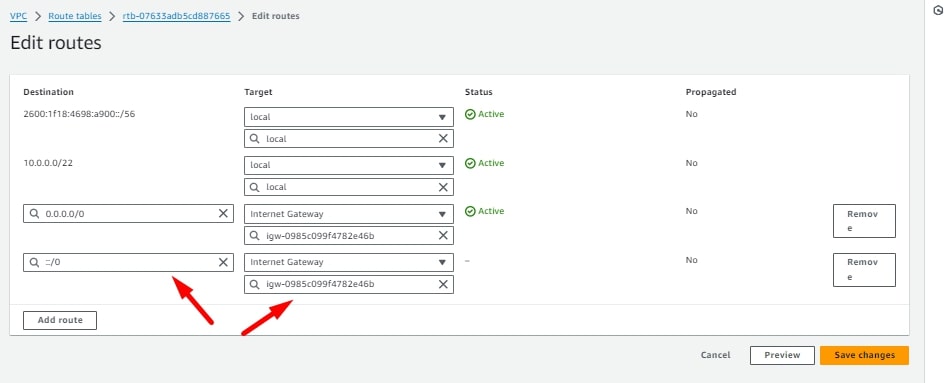Click the 2600:1f18:4698:a900::/56 destination text
The image size is (947, 383).
tap(79, 114)
